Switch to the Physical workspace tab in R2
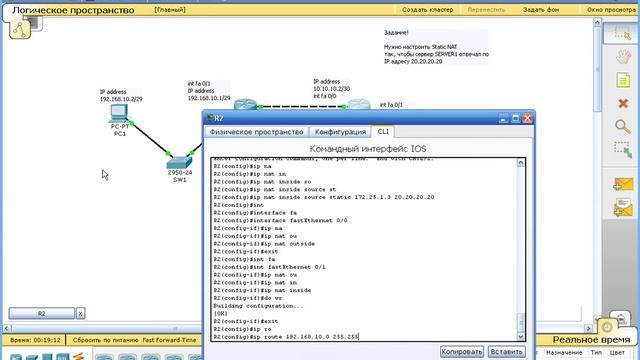 click(x=256, y=132)
